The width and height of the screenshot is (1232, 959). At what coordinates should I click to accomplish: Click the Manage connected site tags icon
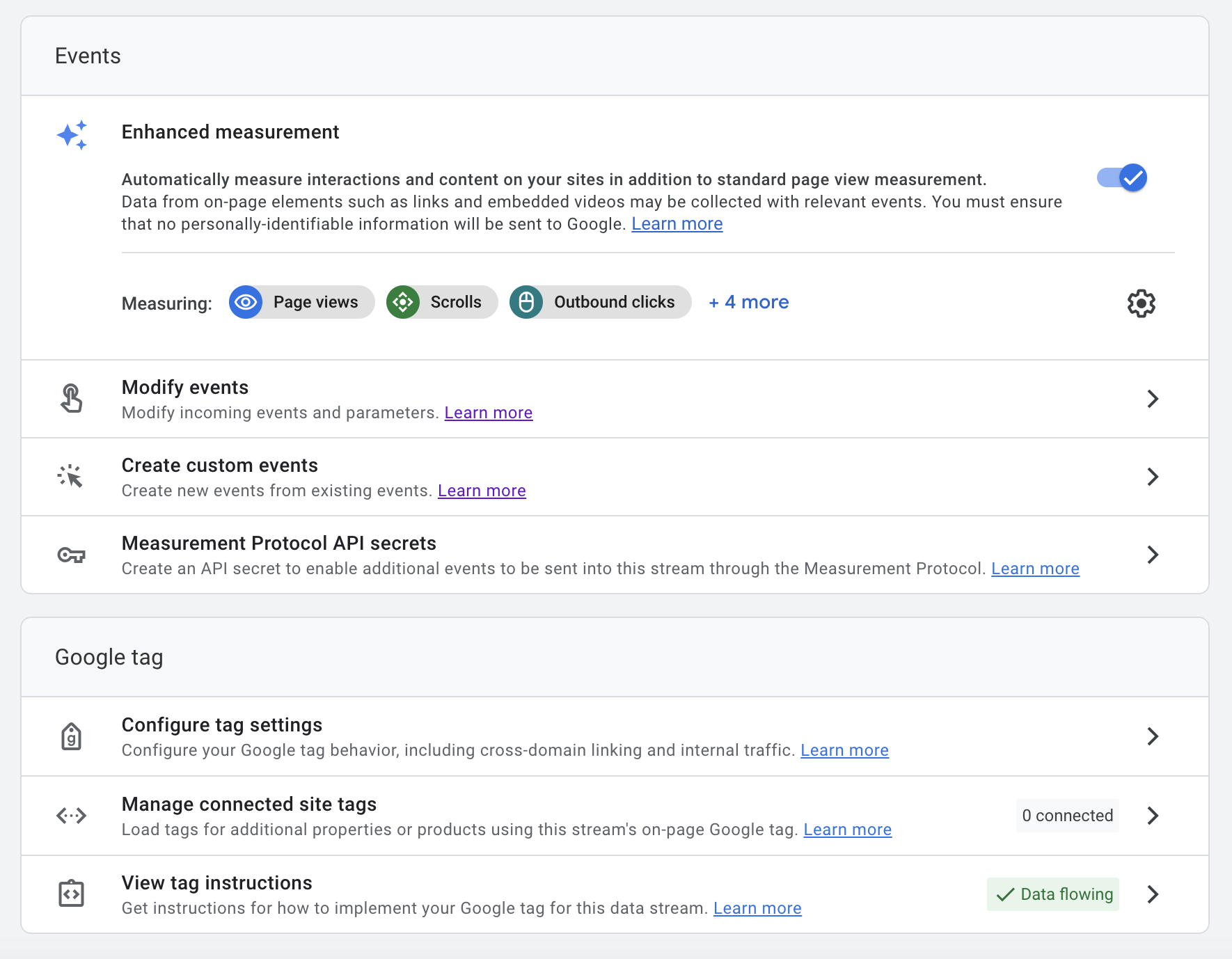click(71, 815)
